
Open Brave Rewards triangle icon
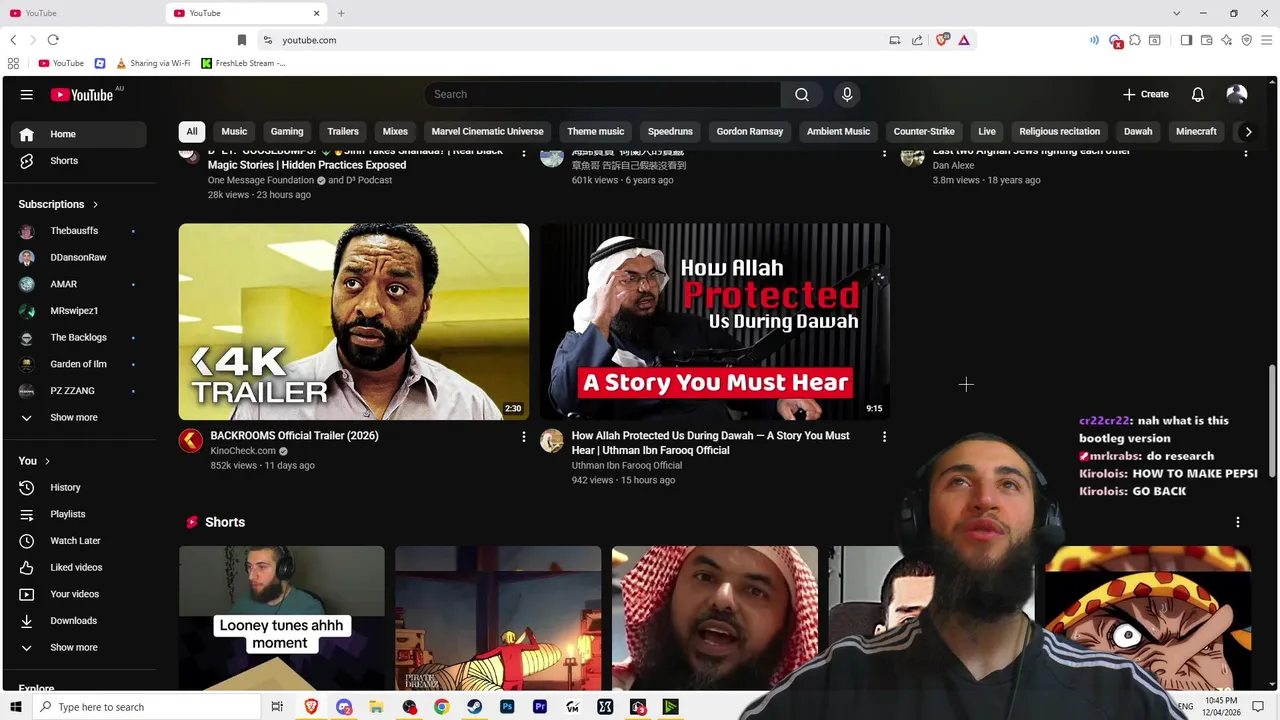coord(964,40)
